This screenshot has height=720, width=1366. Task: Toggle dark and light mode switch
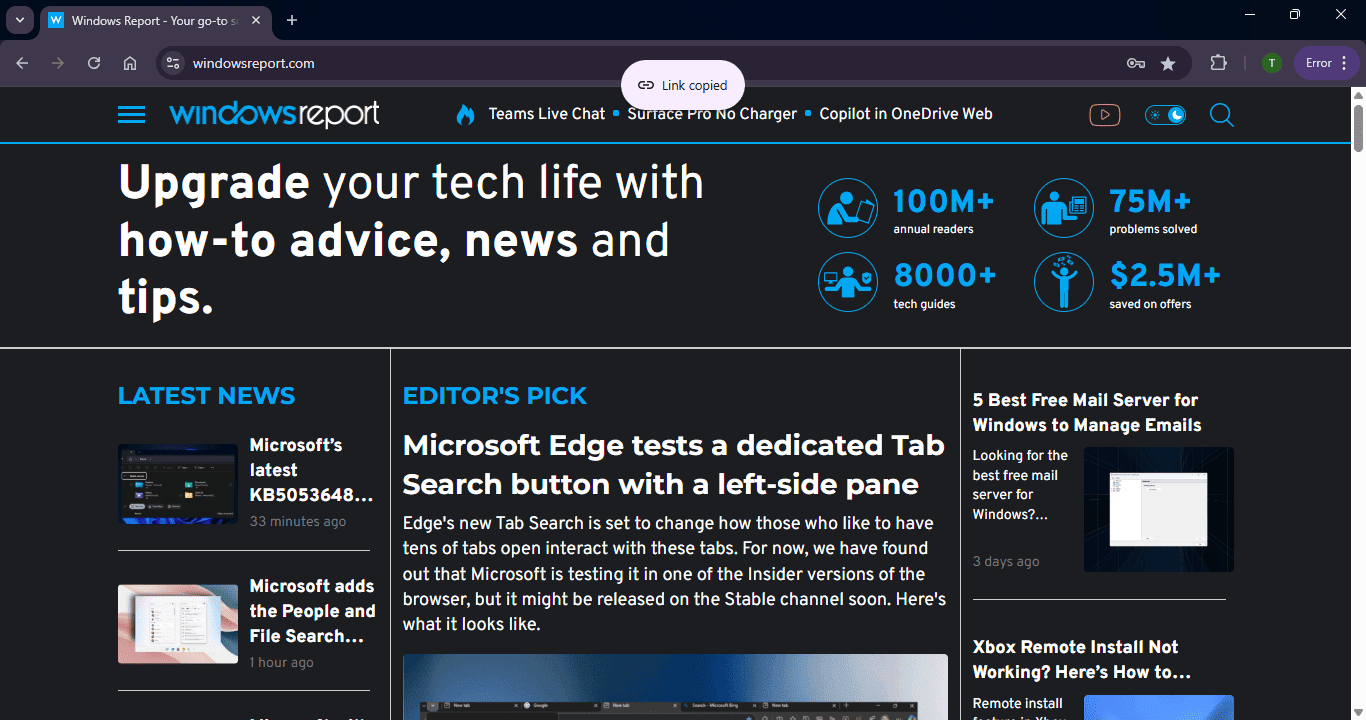[x=1165, y=115]
